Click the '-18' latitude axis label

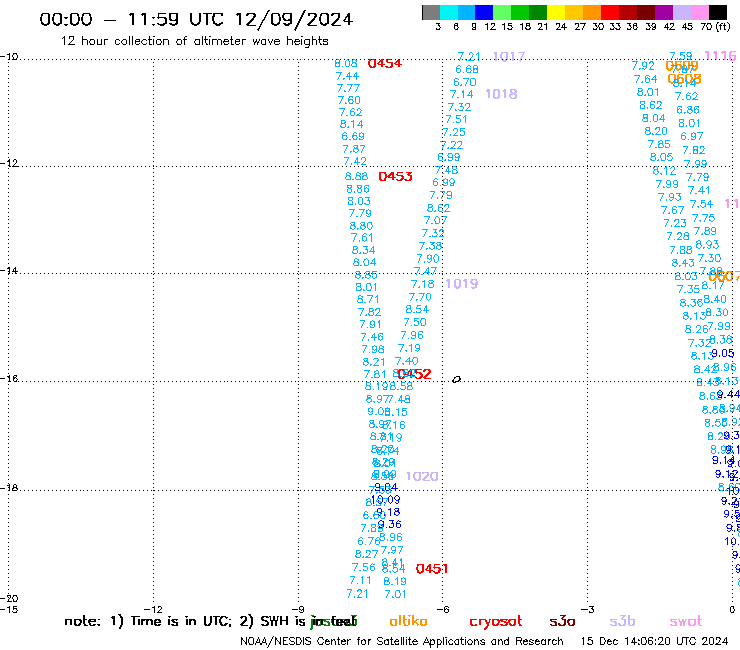tap(9, 487)
